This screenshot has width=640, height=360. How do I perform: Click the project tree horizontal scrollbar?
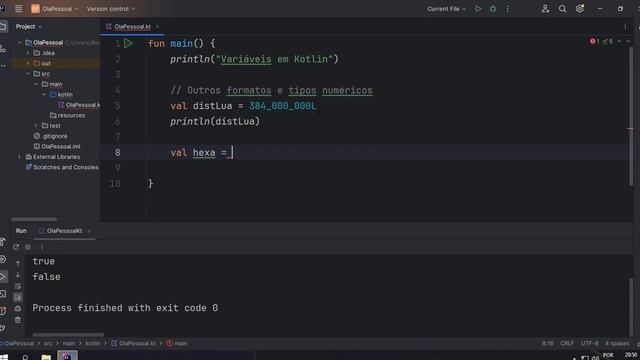(34, 220)
